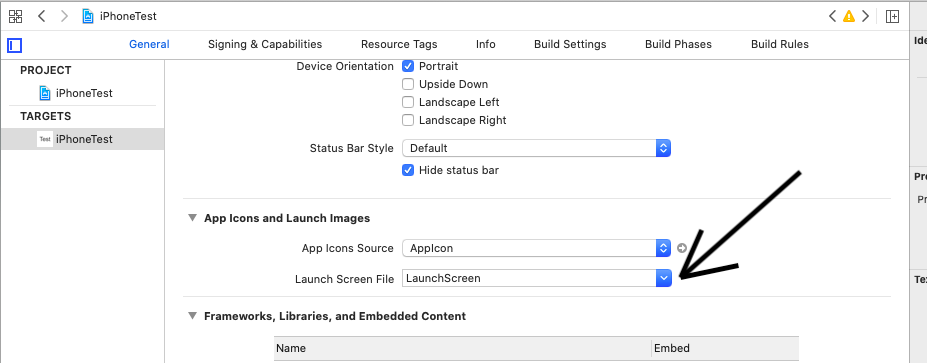
Task: Add editor on right icon
Action: click(892, 16)
